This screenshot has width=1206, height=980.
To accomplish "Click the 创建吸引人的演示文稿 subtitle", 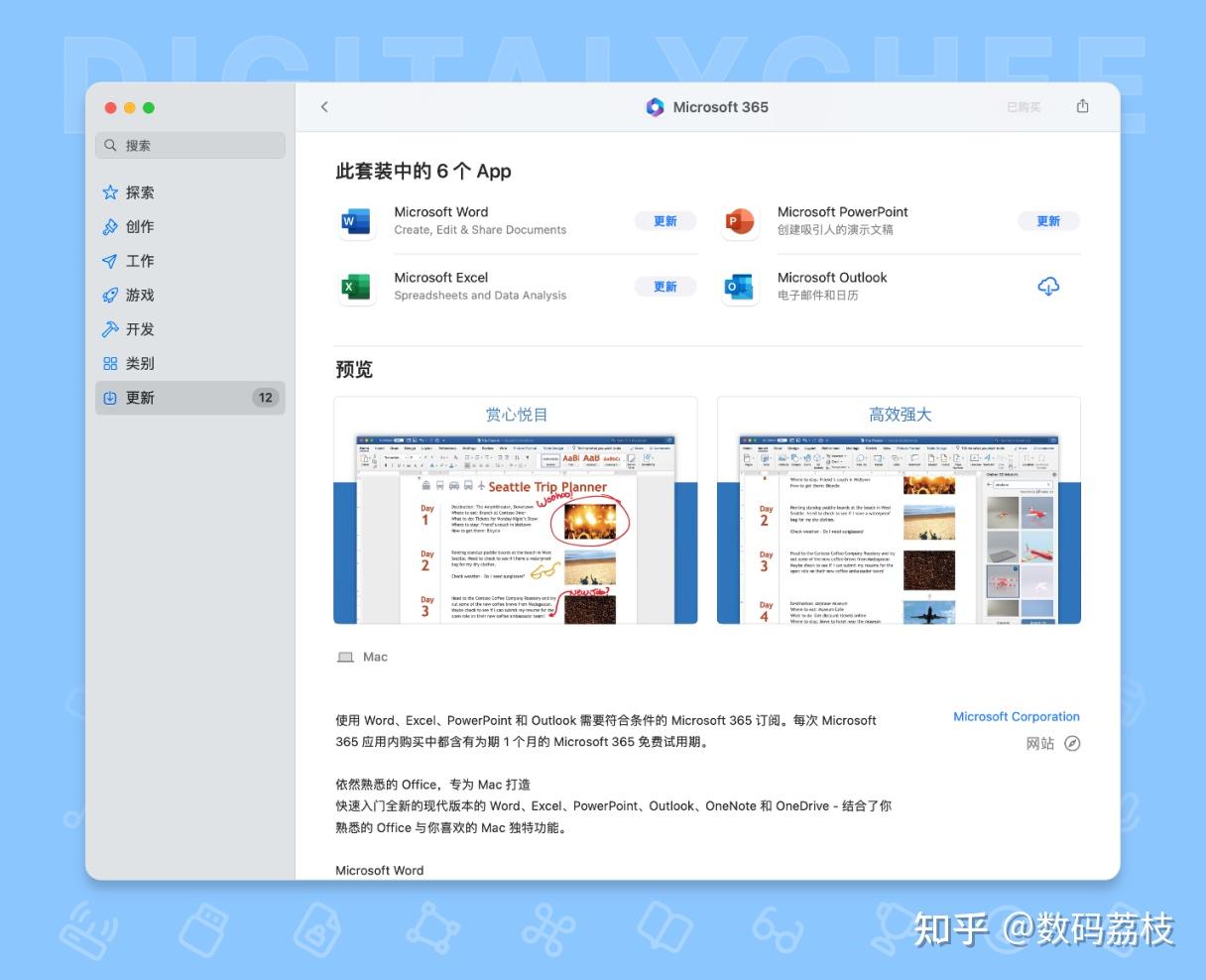I will (835, 230).
